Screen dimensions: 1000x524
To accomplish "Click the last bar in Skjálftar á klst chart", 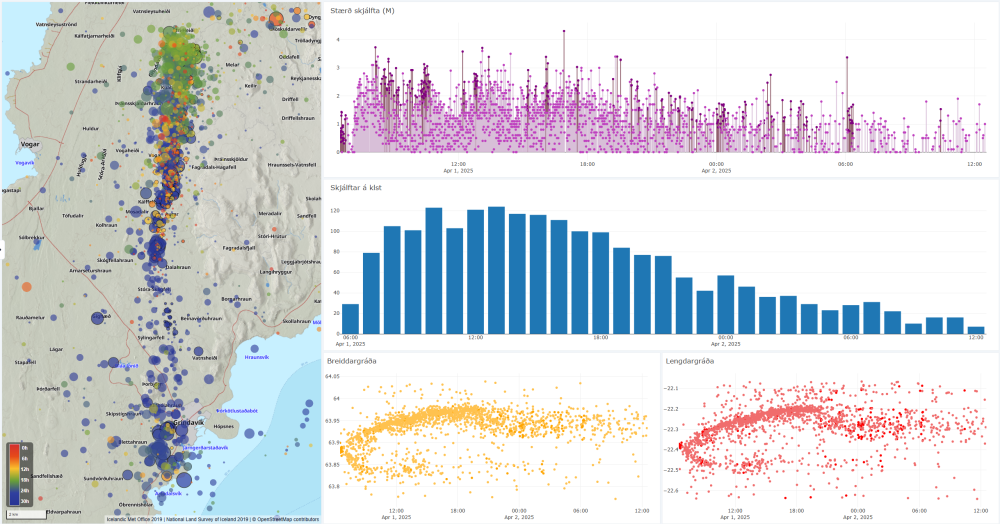I will coord(976,330).
